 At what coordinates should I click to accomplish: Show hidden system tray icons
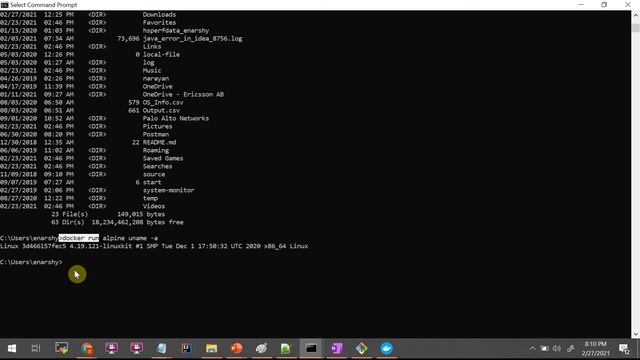coord(532,348)
